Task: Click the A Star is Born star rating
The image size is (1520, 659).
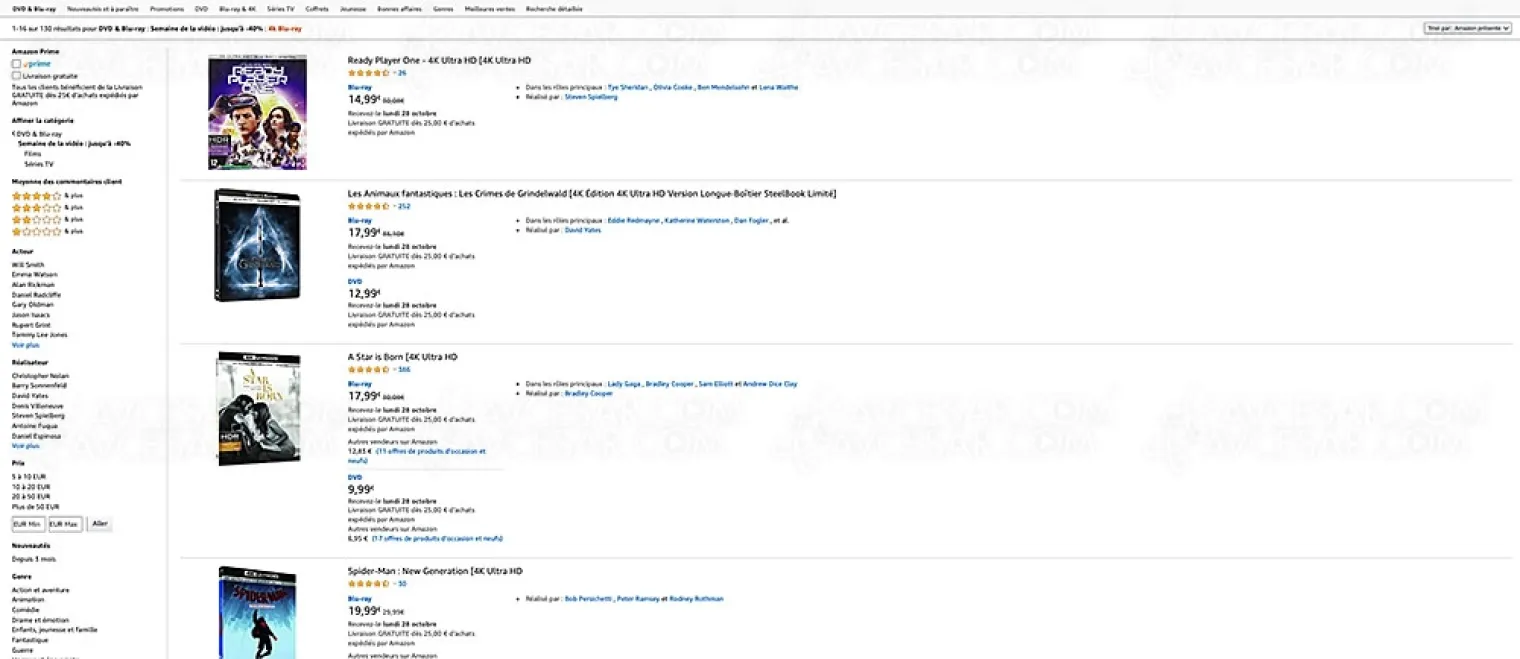Action: [368, 369]
